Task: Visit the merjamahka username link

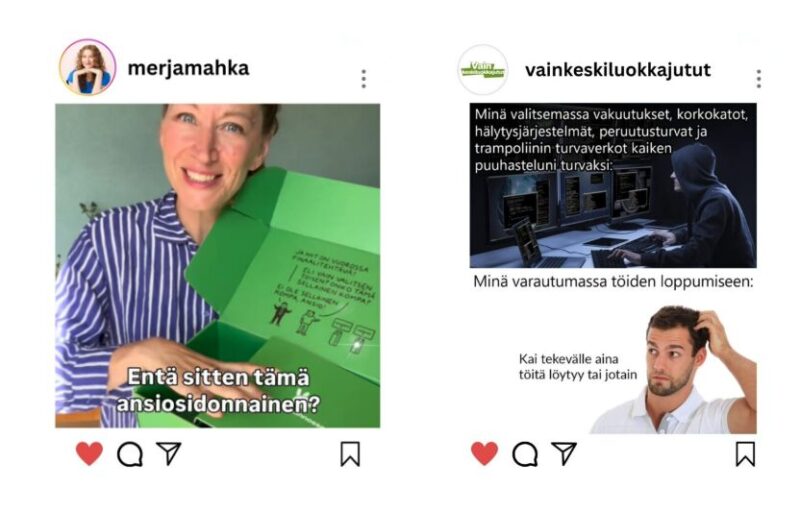Action: click(188, 68)
